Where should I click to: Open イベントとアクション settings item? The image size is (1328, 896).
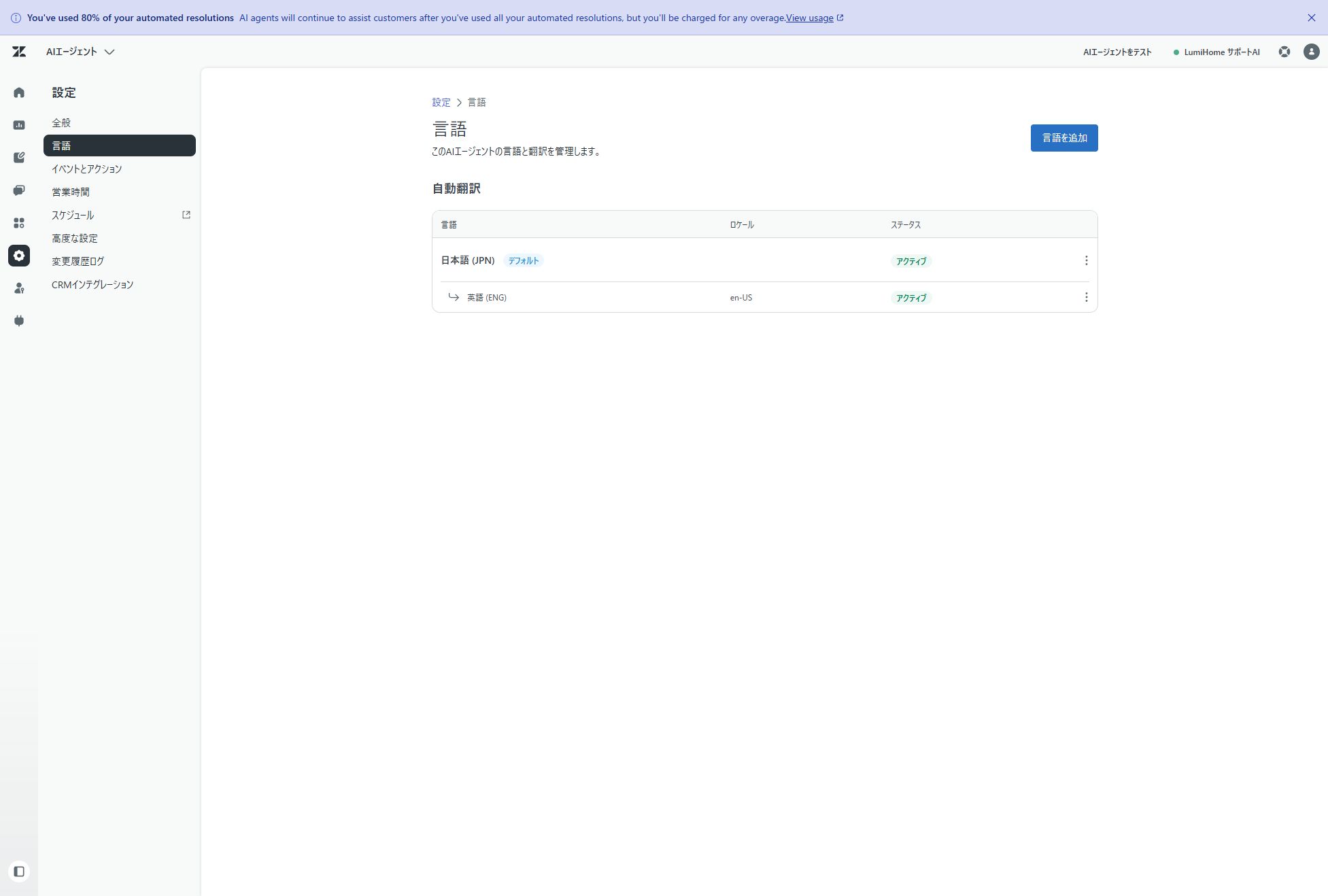click(x=120, y=169)
